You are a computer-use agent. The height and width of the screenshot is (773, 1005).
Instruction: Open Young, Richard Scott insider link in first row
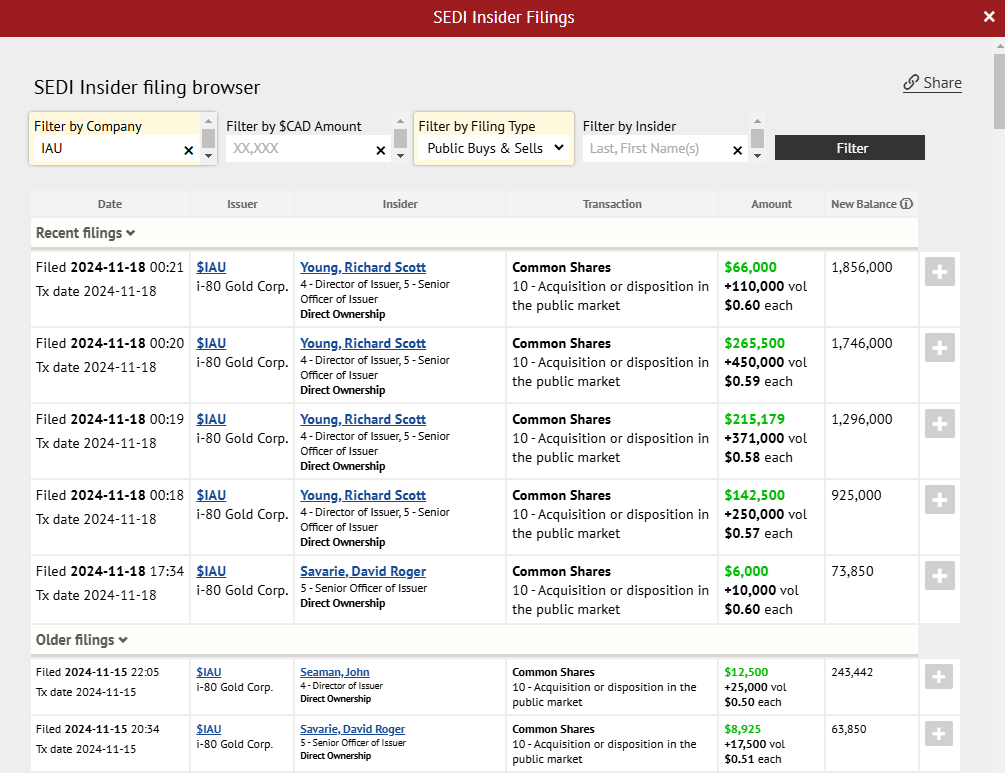point(363,267)
